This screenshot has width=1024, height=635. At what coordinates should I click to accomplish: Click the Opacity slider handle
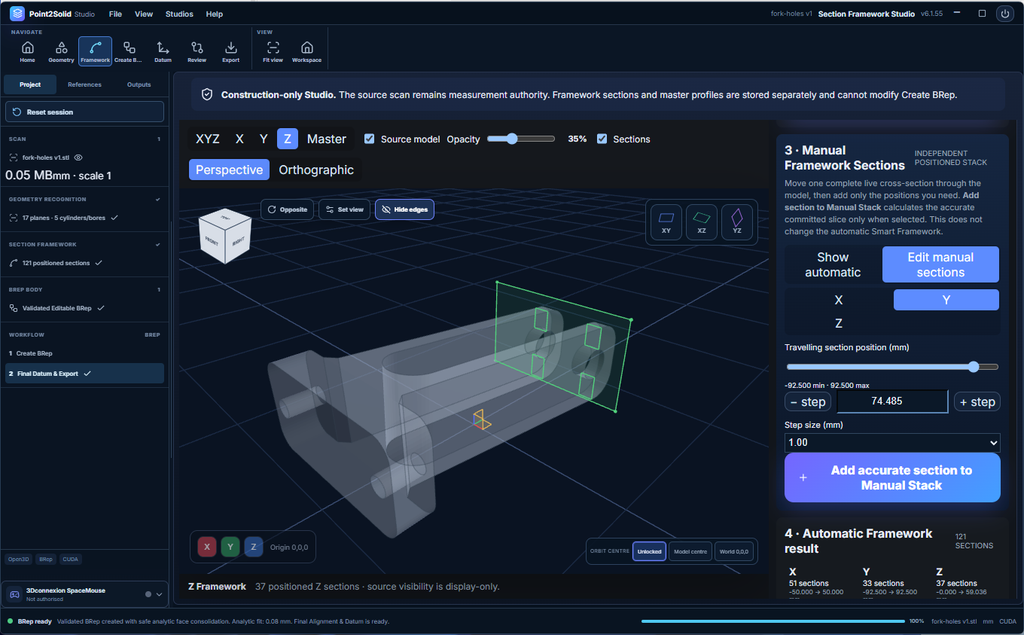(x=512, y=138)
